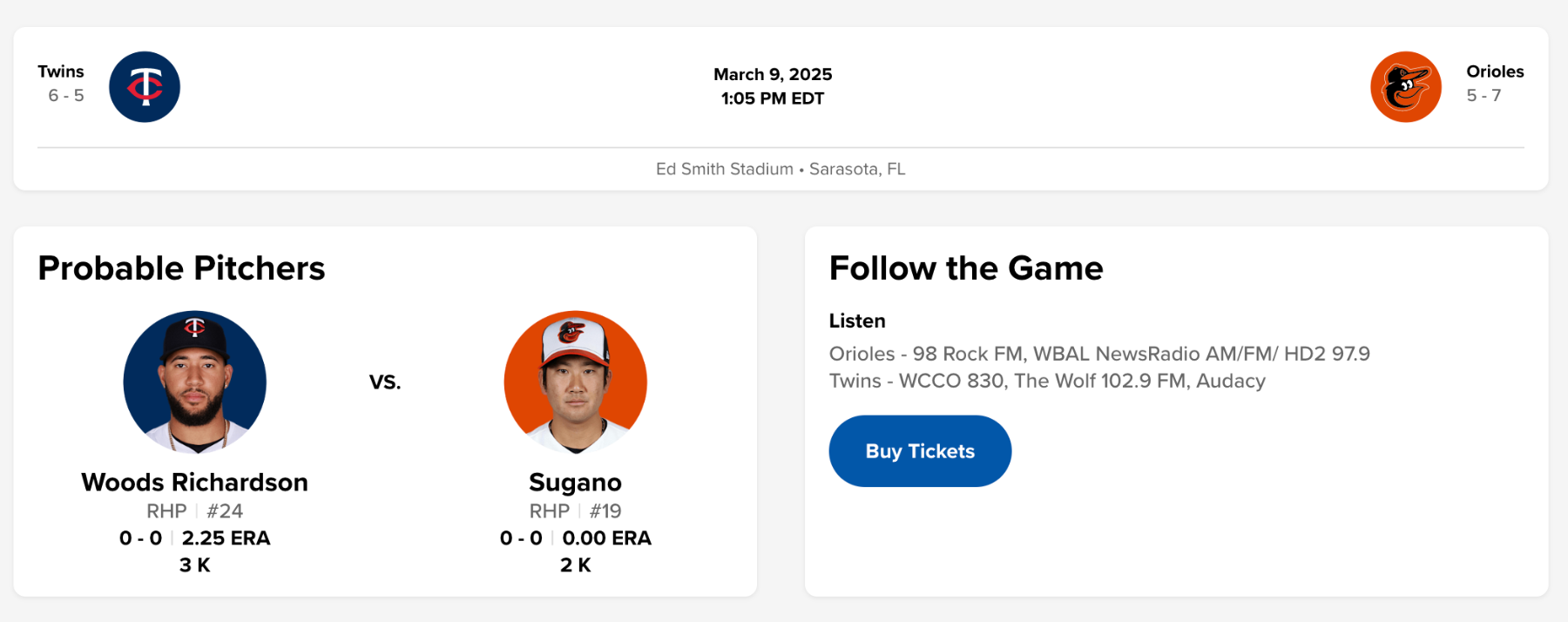Viewport: 1568px width, 622px height.
Task: Click the Minnesota Twins logo
Action: [145, 87]
